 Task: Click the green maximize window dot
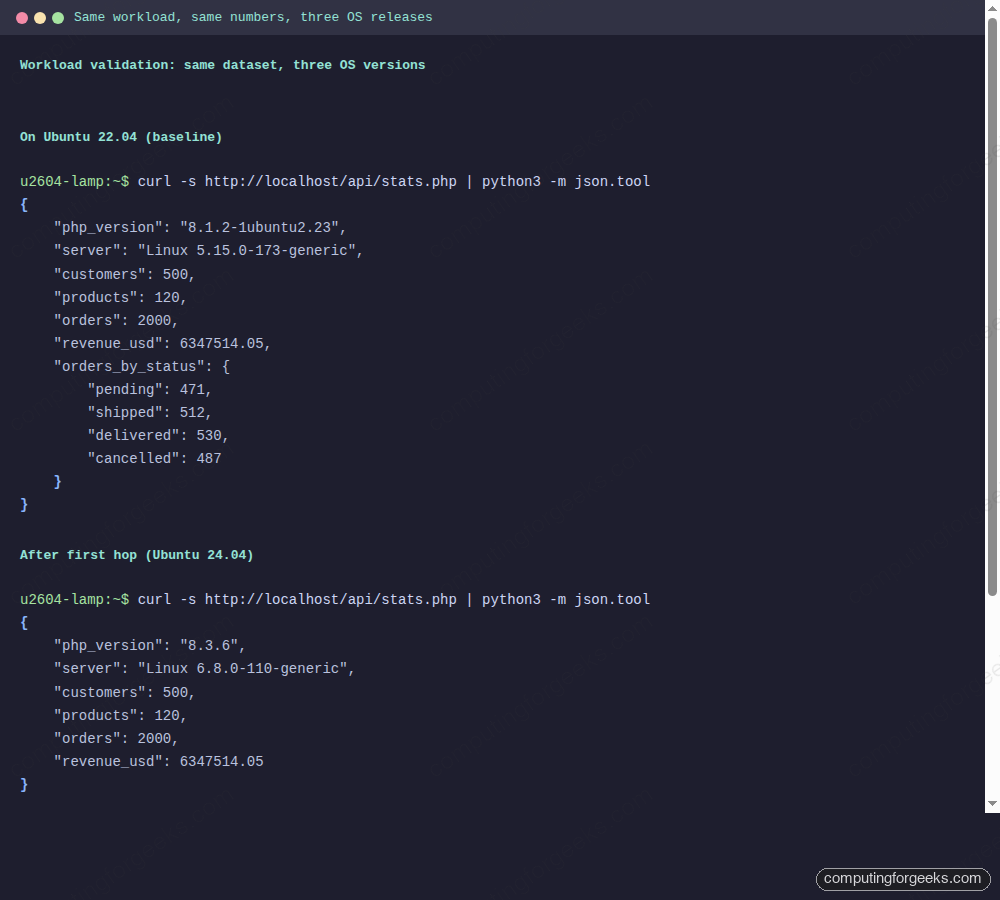click(58, 17)
